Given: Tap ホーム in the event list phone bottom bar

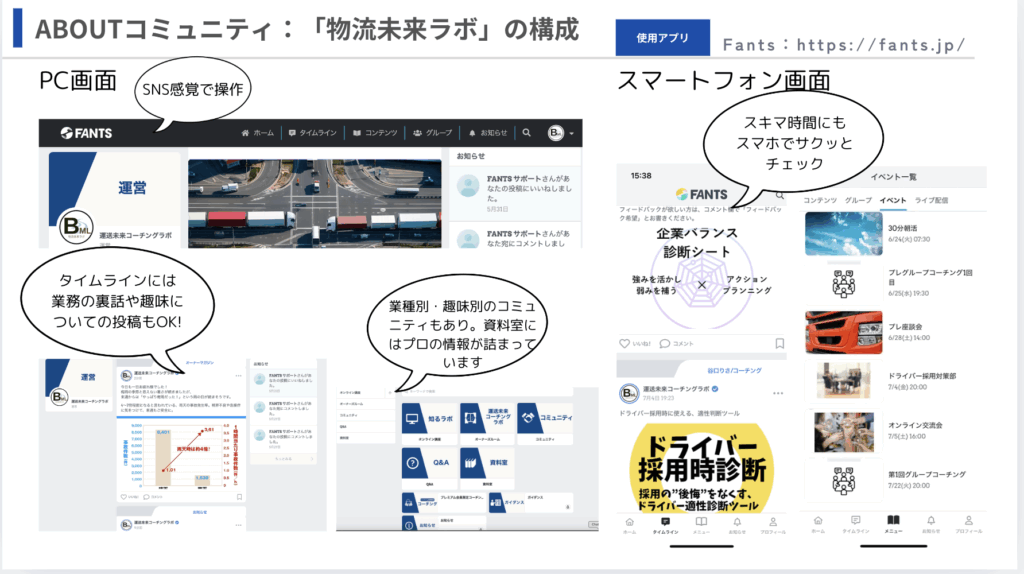Looking at the screenshot, I should coord(818,525).
